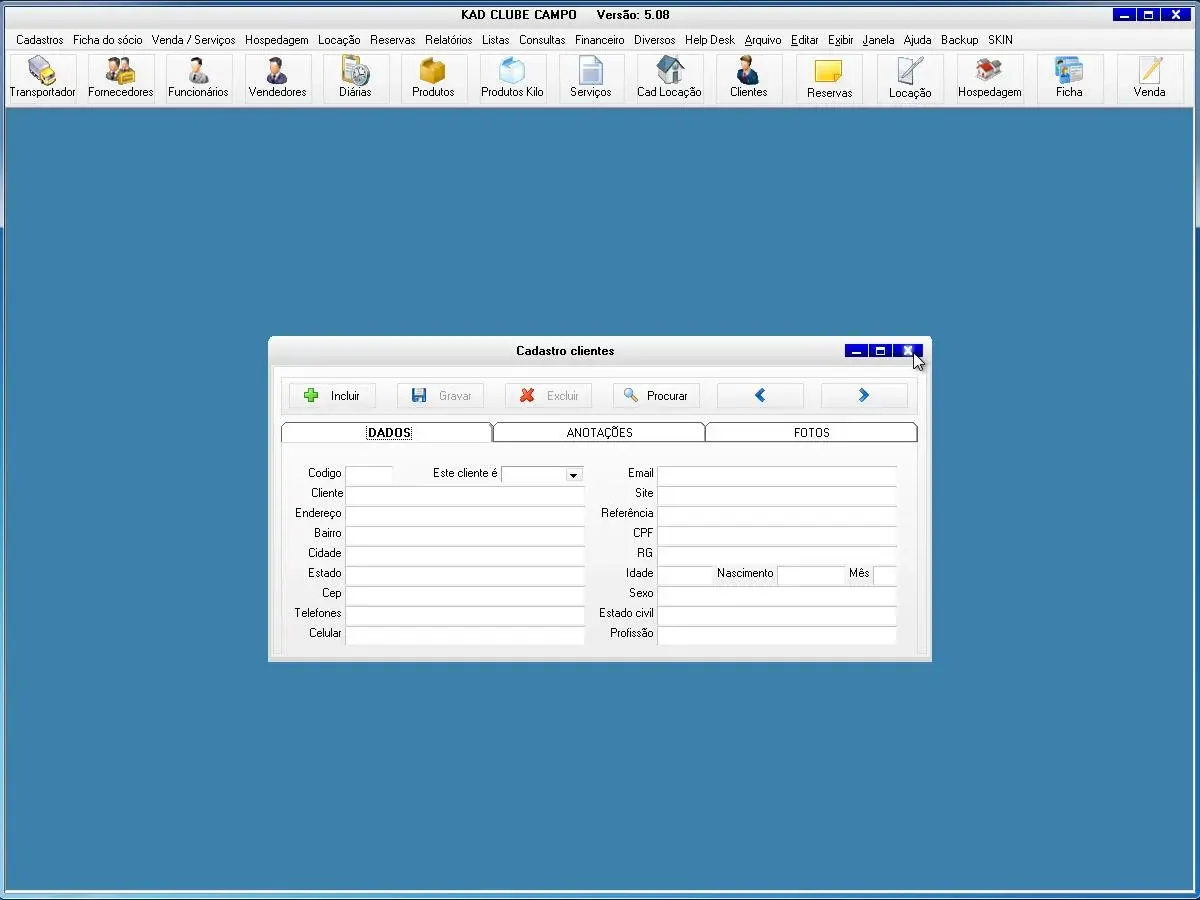Viewport: 1200px width, 900px height.
Task: Open the Financeiro menu
Action: [599, 40]
